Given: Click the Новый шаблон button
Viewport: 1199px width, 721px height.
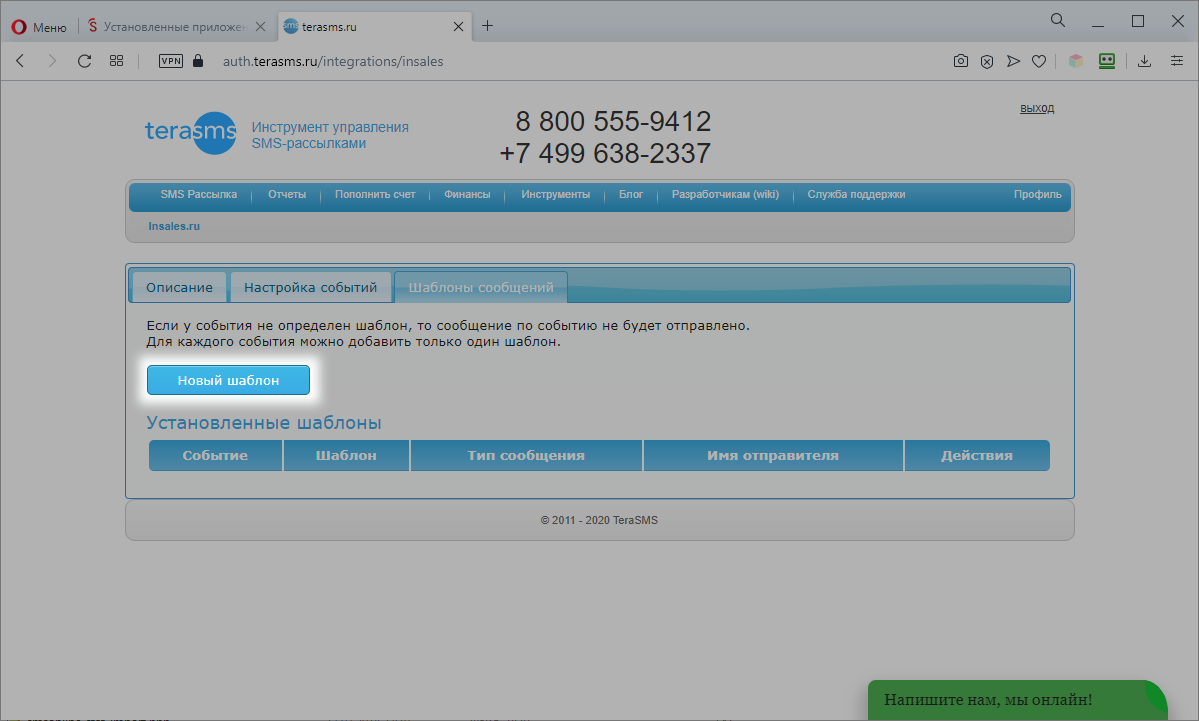Looking at the screenshot, I should [x=229, y=380].
